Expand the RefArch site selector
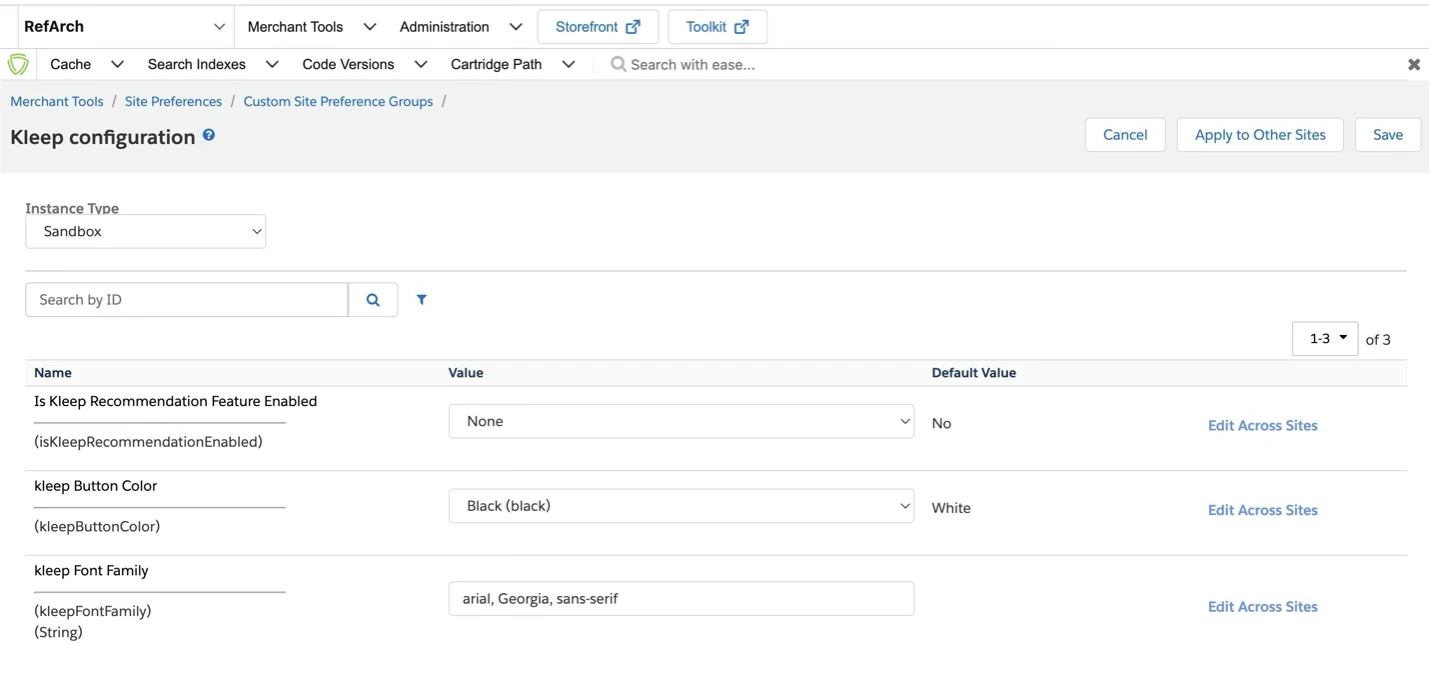Screen dimensions: 1429x696 point(124,27)
